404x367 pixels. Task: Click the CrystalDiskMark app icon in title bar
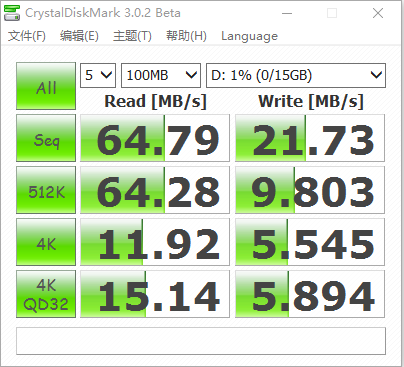pos(12,13)
